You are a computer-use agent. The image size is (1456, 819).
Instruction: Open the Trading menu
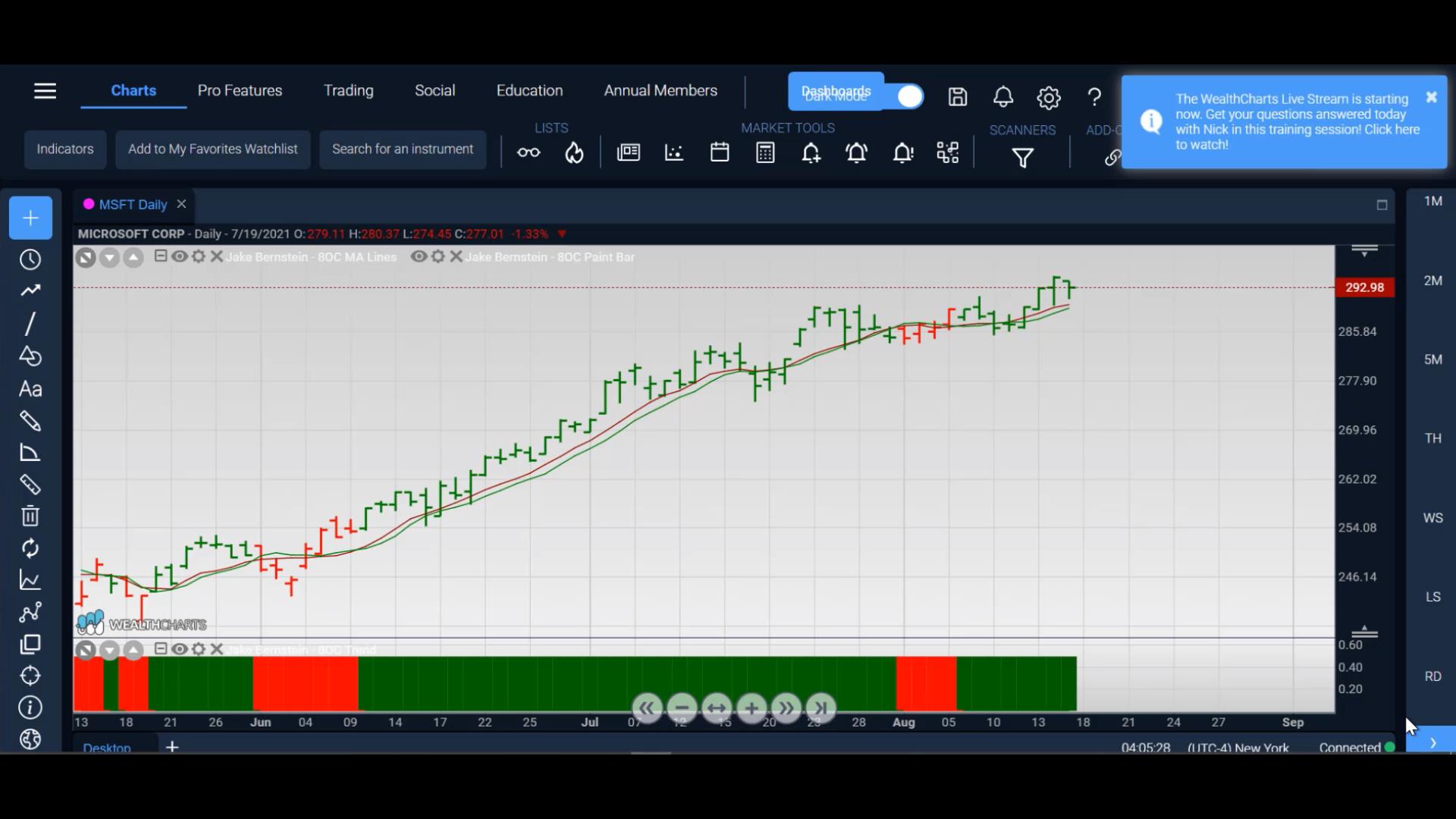pos(348,90)
